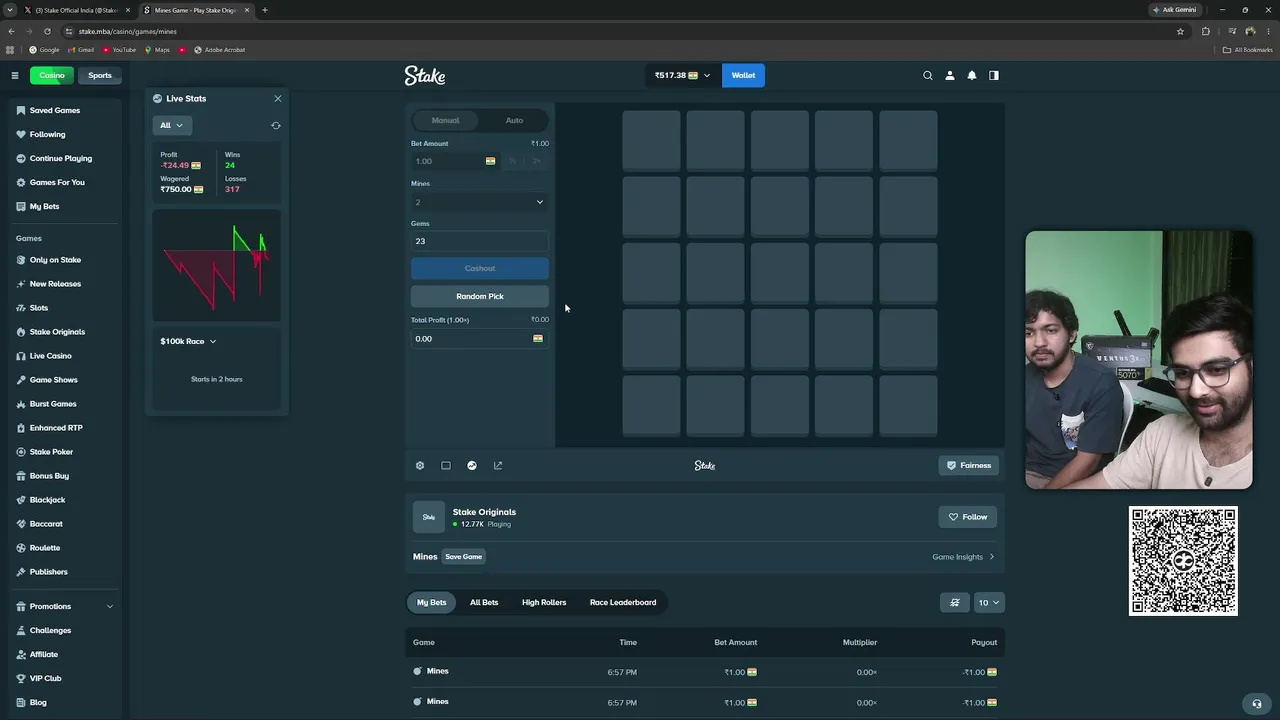The width and height of the screenshot is (1280, 720).
Task: Open game settings gear icon
Action: click(420, 465)
